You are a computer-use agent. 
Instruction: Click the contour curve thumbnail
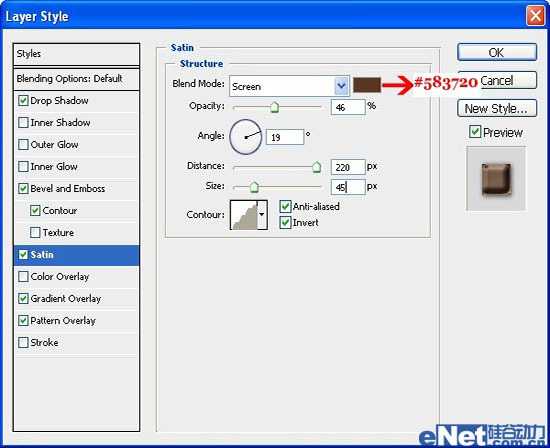[x=244, y=215]
